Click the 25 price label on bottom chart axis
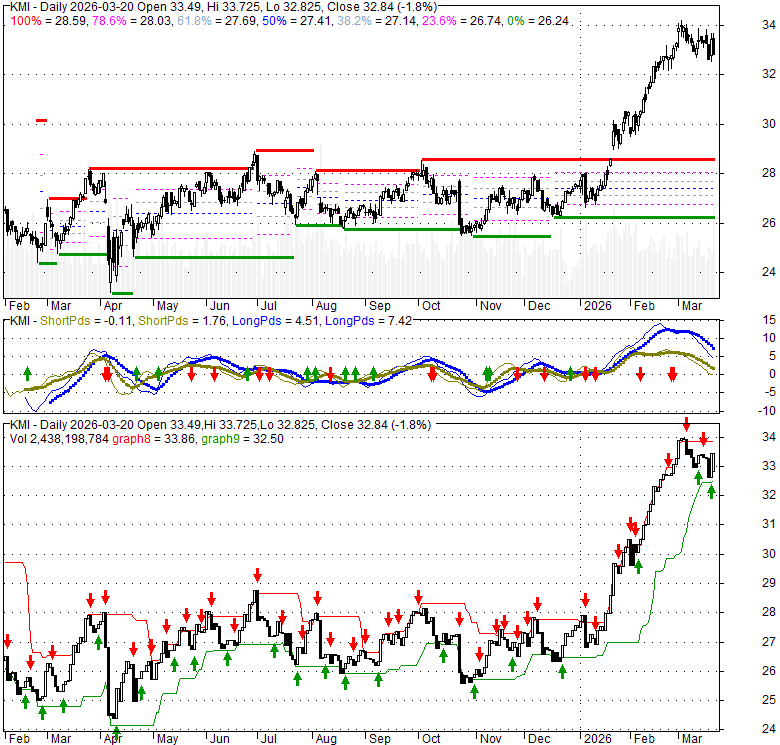The width and height of the screenshot is (780, 745). (769, 700)
